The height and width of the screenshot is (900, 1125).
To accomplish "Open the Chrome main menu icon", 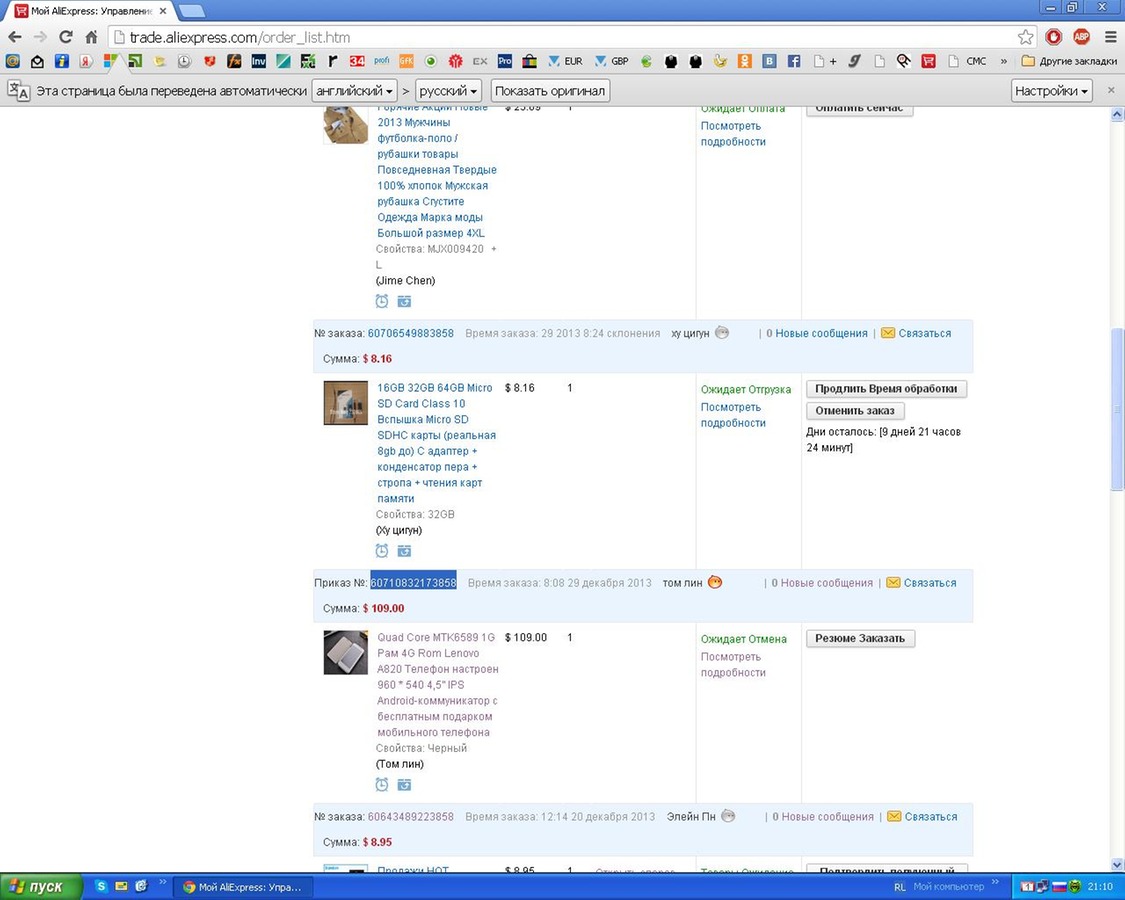I will [x=1110, y=37].
